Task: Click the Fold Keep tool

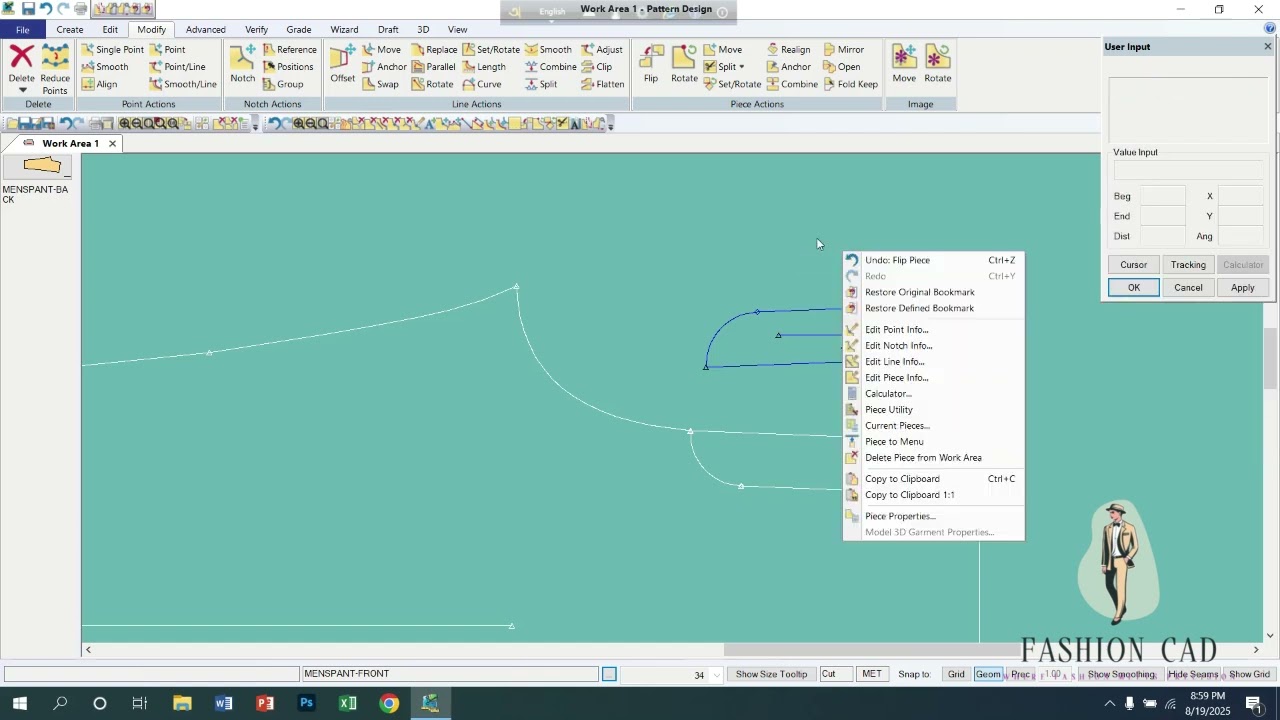Action: 851,84
